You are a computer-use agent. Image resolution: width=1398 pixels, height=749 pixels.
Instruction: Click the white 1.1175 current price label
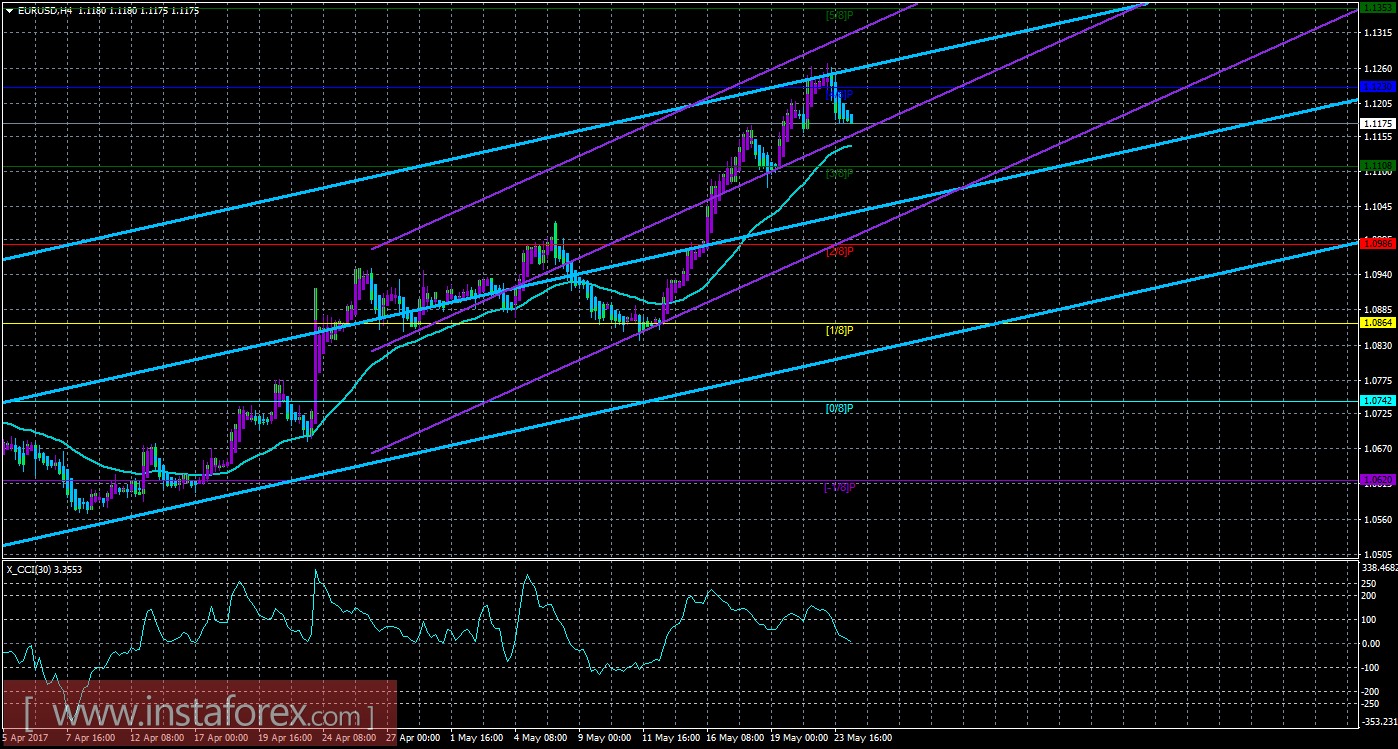click(1378, 124)
